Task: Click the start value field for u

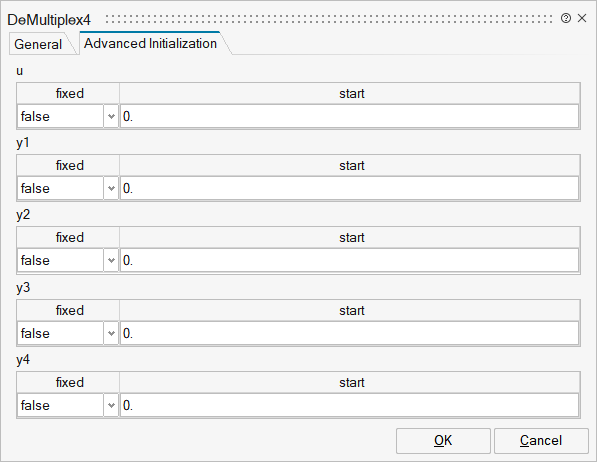Action: tap(350, 117)
